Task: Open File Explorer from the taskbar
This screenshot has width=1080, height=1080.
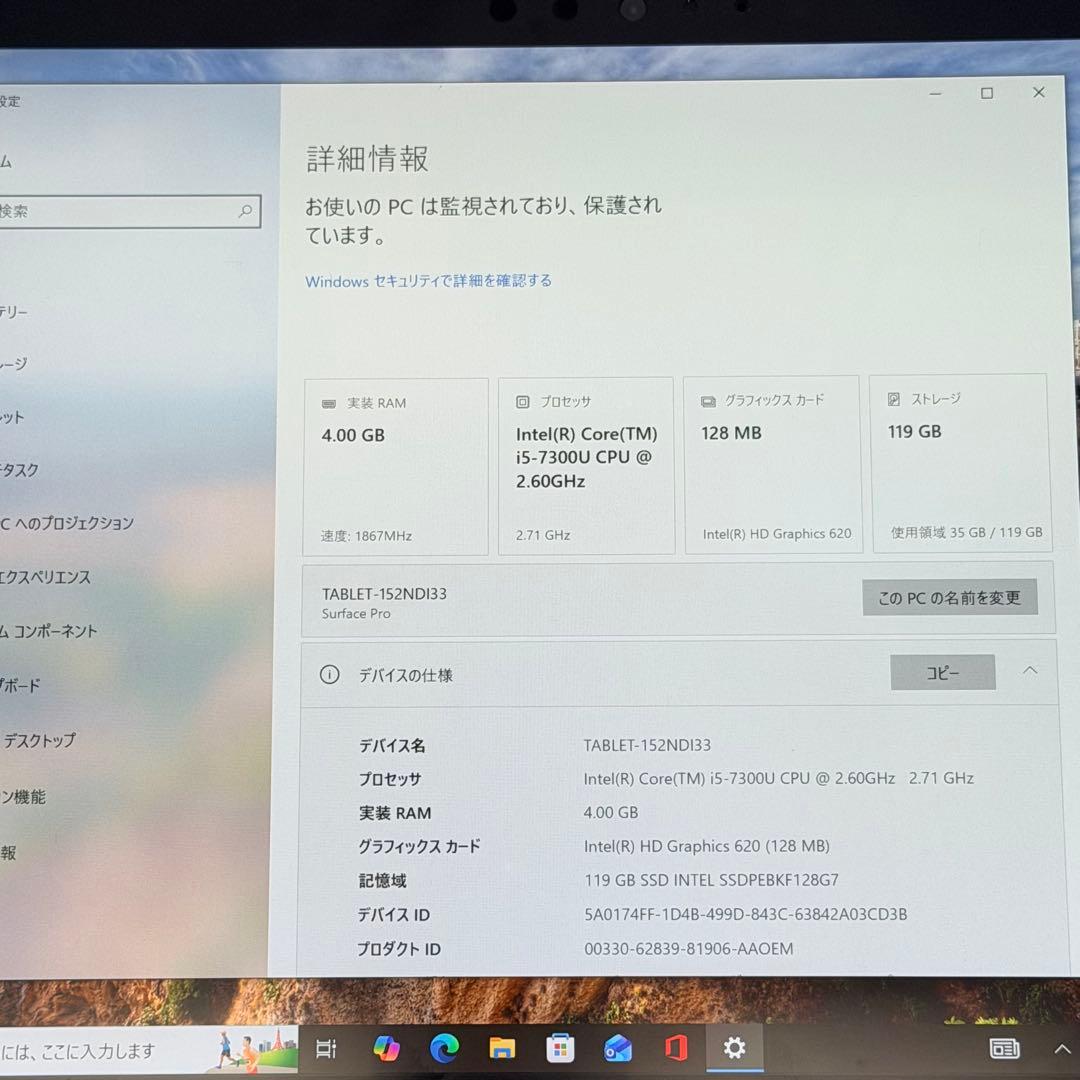Action: [502, 1048]
